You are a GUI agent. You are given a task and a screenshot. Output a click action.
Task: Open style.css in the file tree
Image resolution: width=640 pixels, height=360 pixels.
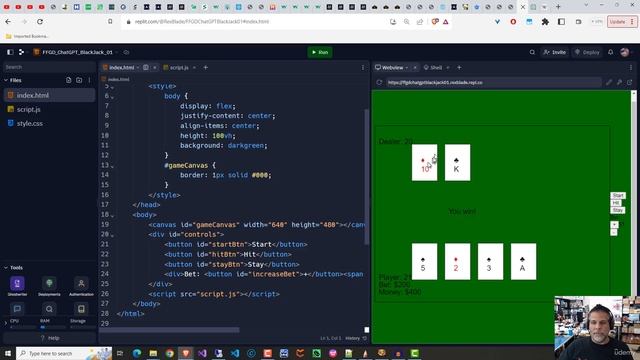point(49,123)
